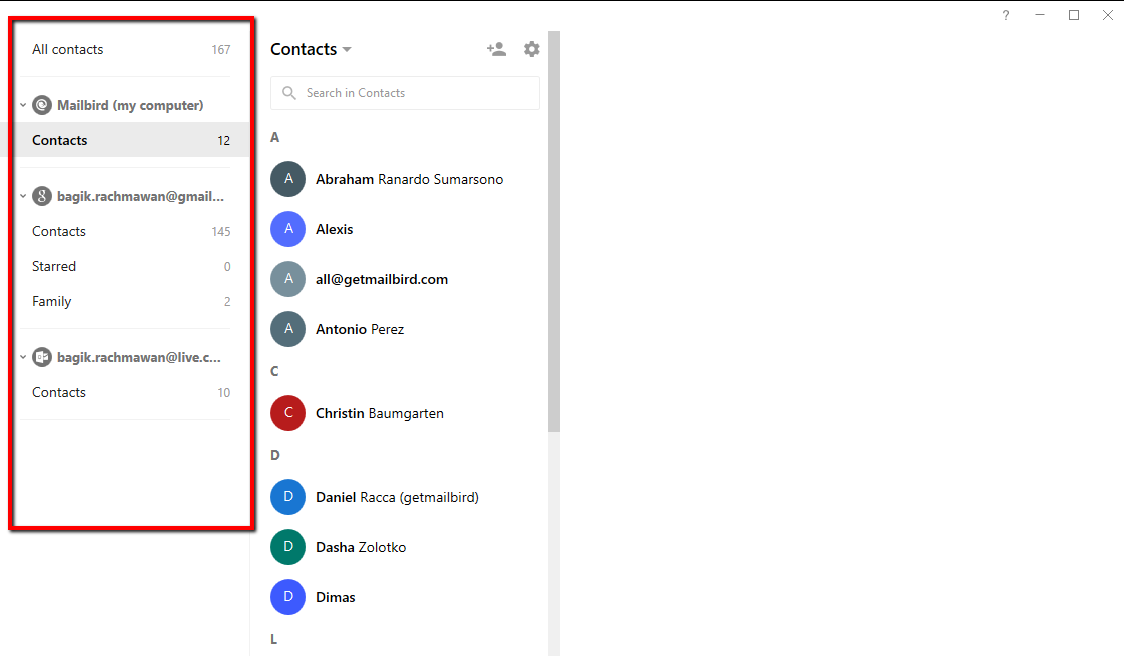1124x656 pixels.
Task: Collapse the bagik.rachmawan@gmail account group
Action: tap(23, 196)
